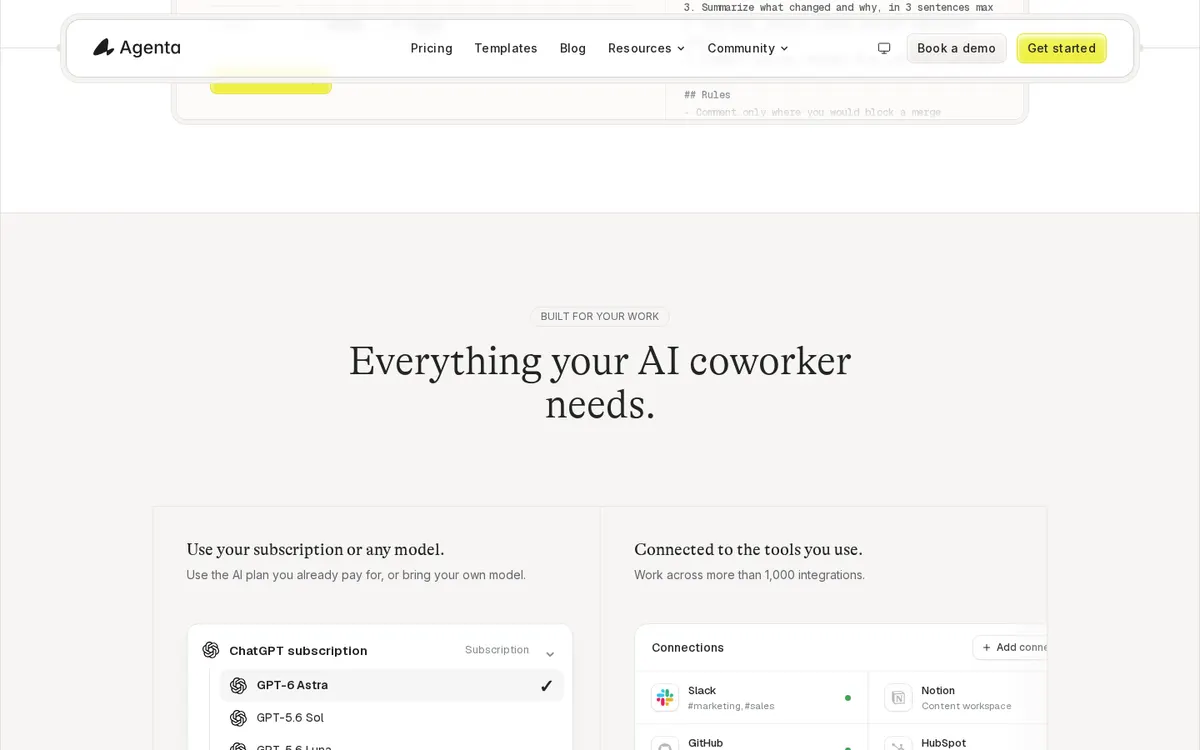Click the 'HubSpot' connection name
The width and height of the screenshot is (1200, 750).
tap(944, 743)
